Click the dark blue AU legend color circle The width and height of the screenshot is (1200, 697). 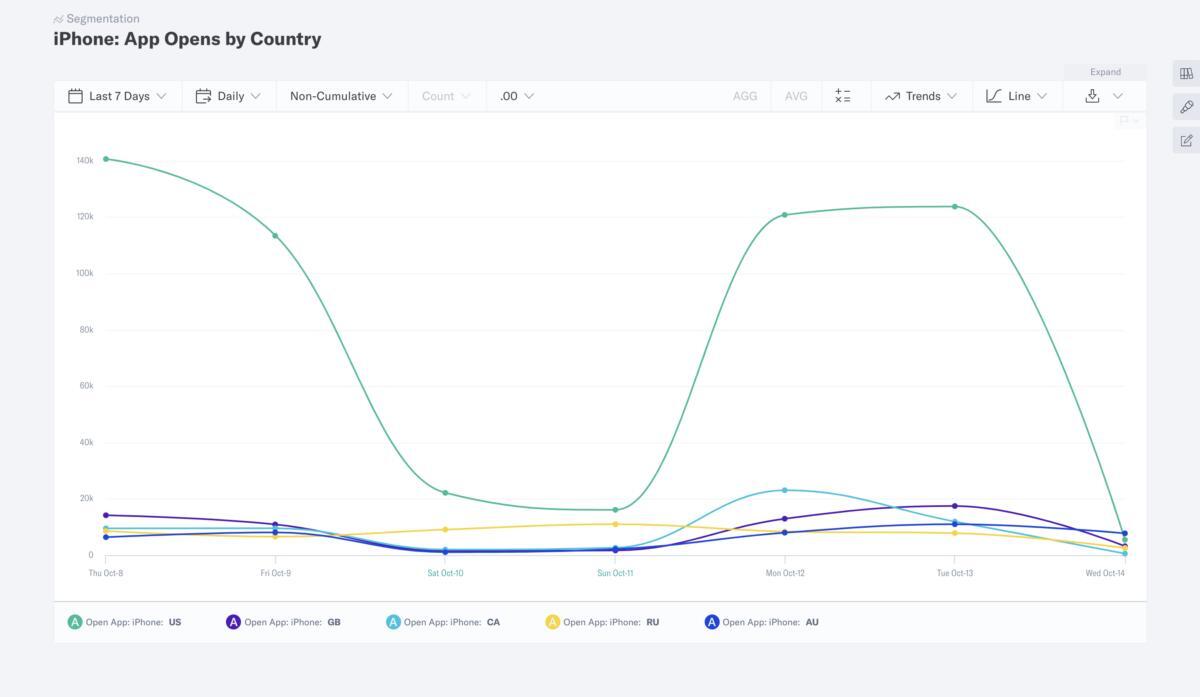click(712, 622)
